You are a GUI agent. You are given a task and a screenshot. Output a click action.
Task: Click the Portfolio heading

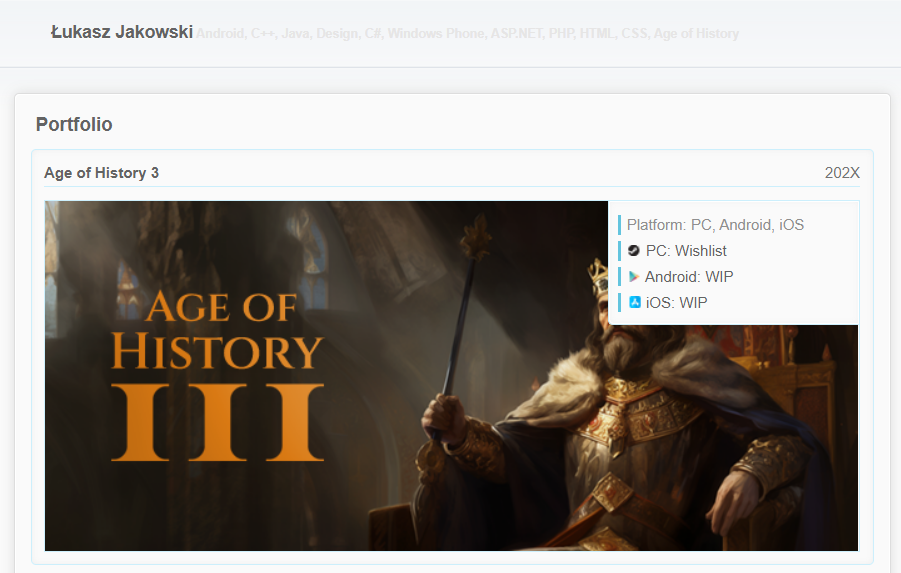[x=74, y=124]
